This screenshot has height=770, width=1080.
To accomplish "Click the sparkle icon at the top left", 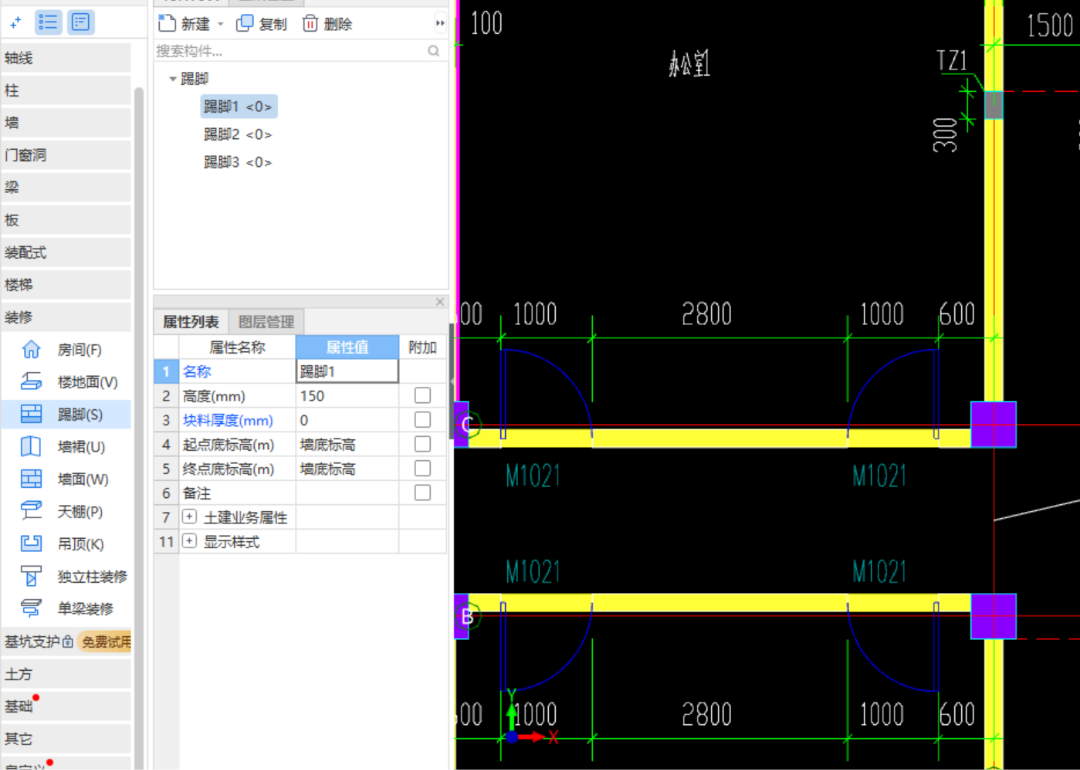I will pyautogui.click(x=16, y=23).
